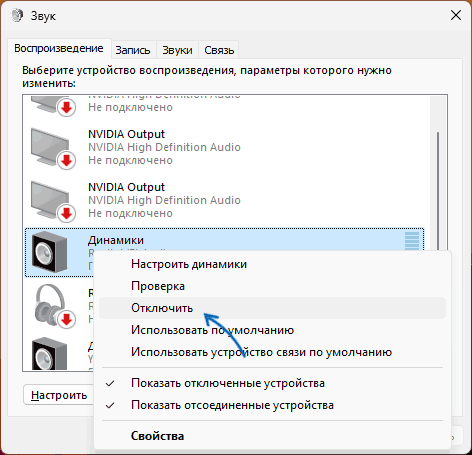Open the Воспроизведение tab
472x455 pixels.
[59, 49]
